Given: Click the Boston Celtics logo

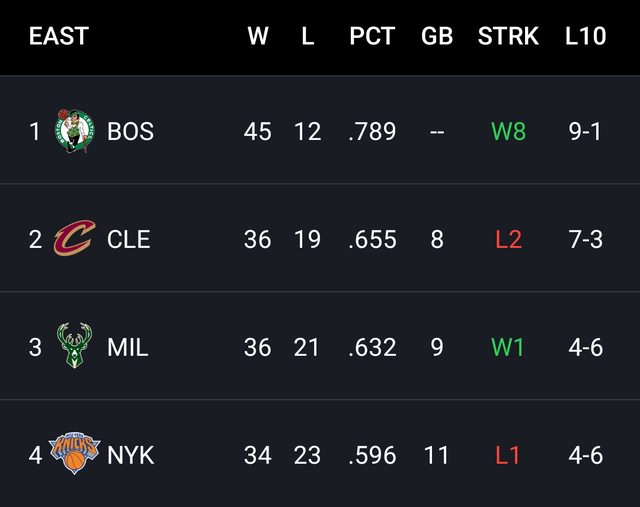Looking at the screenshot, I should point(75,131).
